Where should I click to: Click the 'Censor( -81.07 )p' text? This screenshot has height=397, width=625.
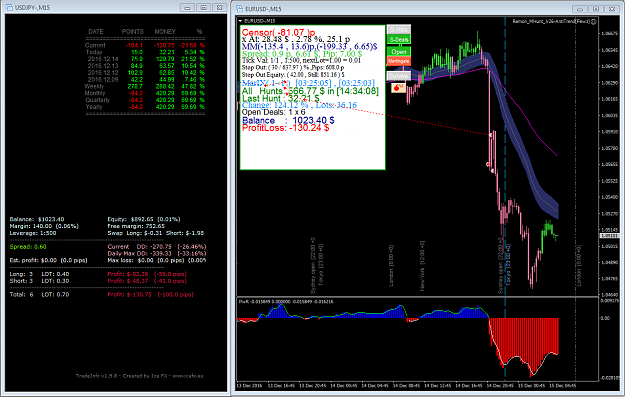(278, 33)
